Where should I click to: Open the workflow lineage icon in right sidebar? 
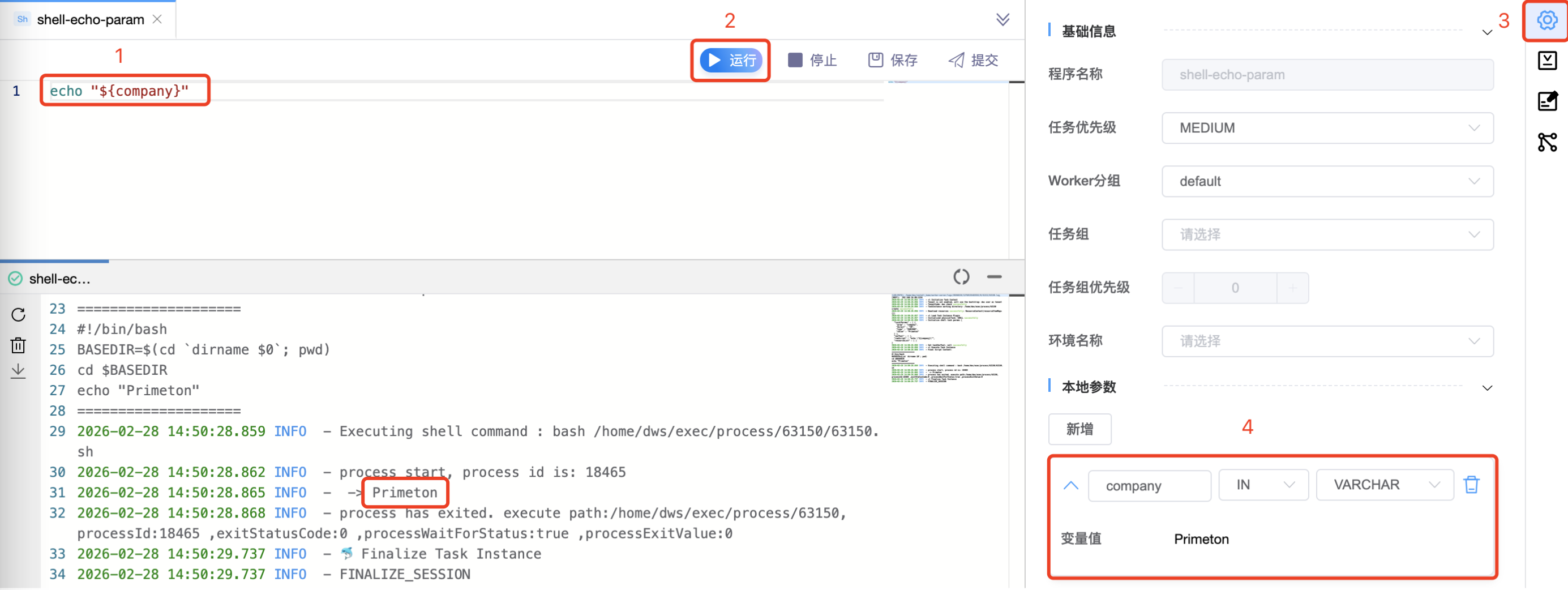point(1546,142)
